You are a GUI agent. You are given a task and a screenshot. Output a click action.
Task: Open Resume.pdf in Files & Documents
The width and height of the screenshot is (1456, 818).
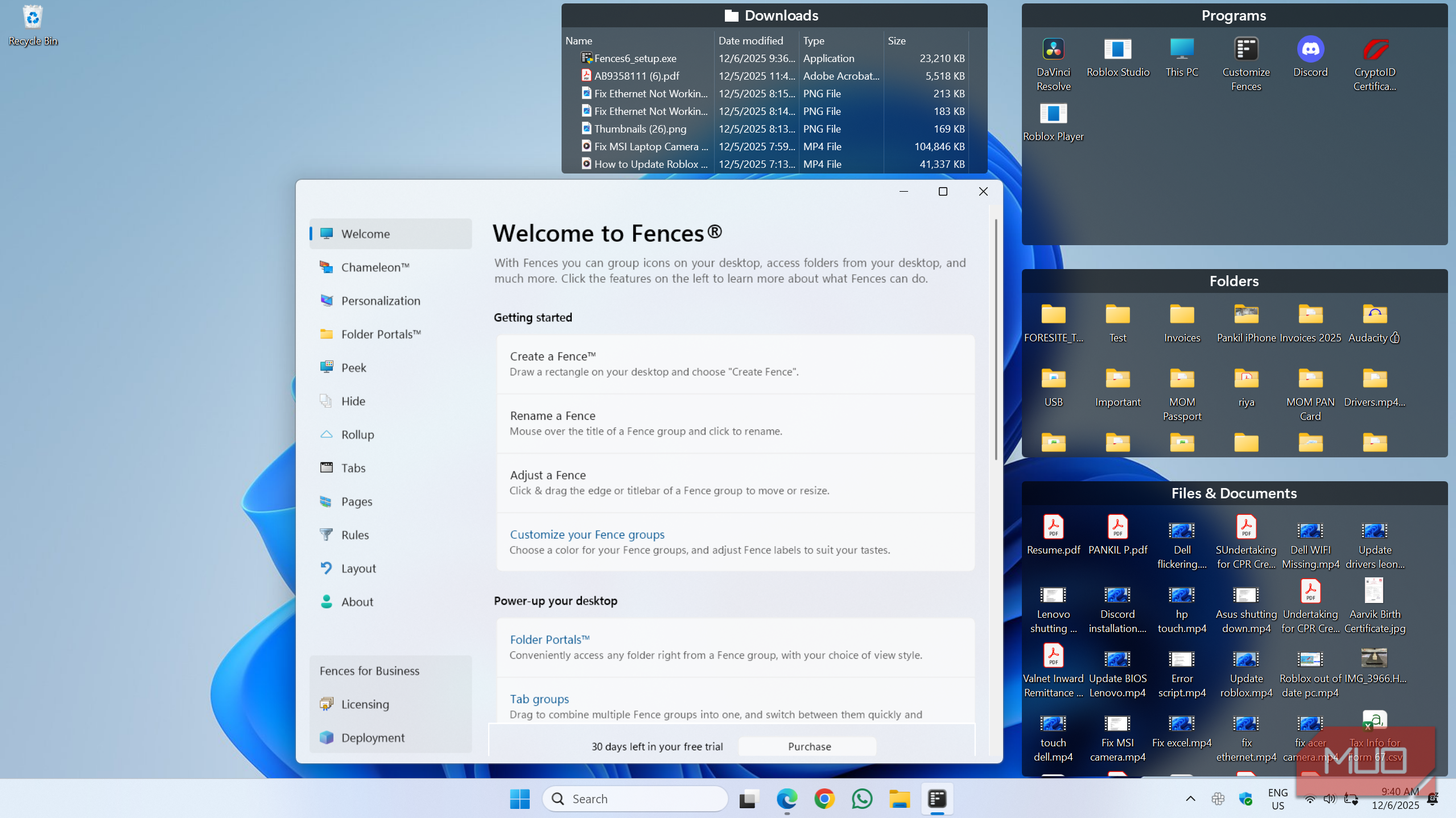(x=1053, y=528)
